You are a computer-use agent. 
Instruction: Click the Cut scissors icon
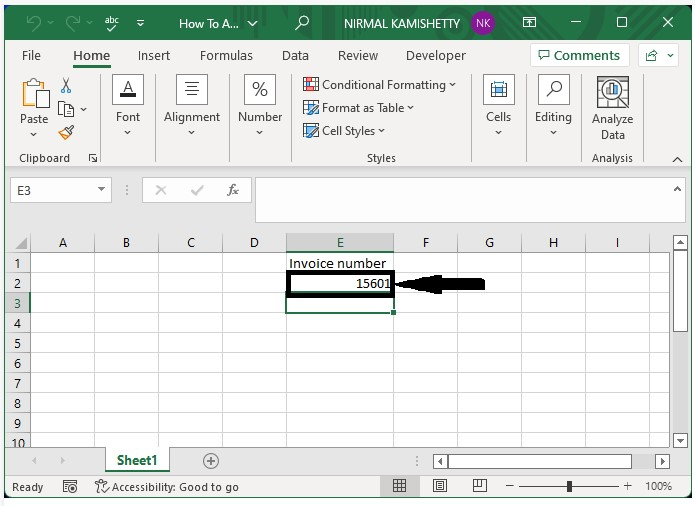tap(66, 85)
